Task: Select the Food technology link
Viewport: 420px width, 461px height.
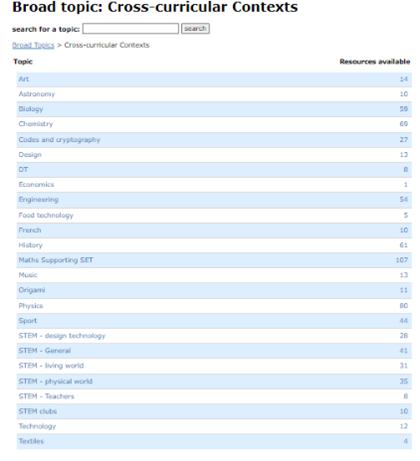Action: click(46, 215)
